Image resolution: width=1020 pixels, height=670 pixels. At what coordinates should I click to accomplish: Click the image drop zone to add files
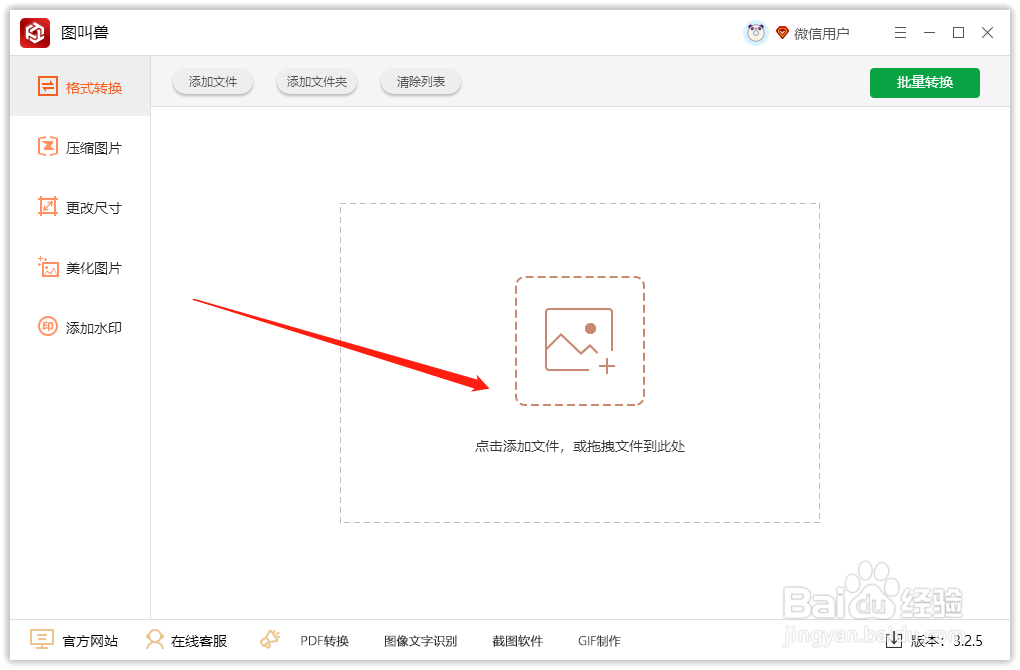click(580, 340)
